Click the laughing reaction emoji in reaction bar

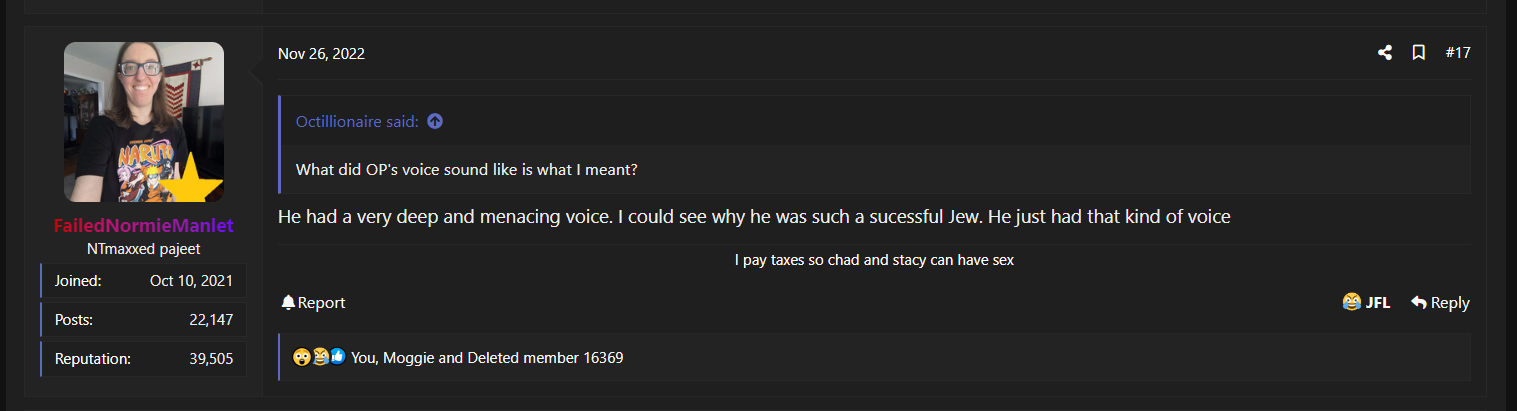coord(319,357)
